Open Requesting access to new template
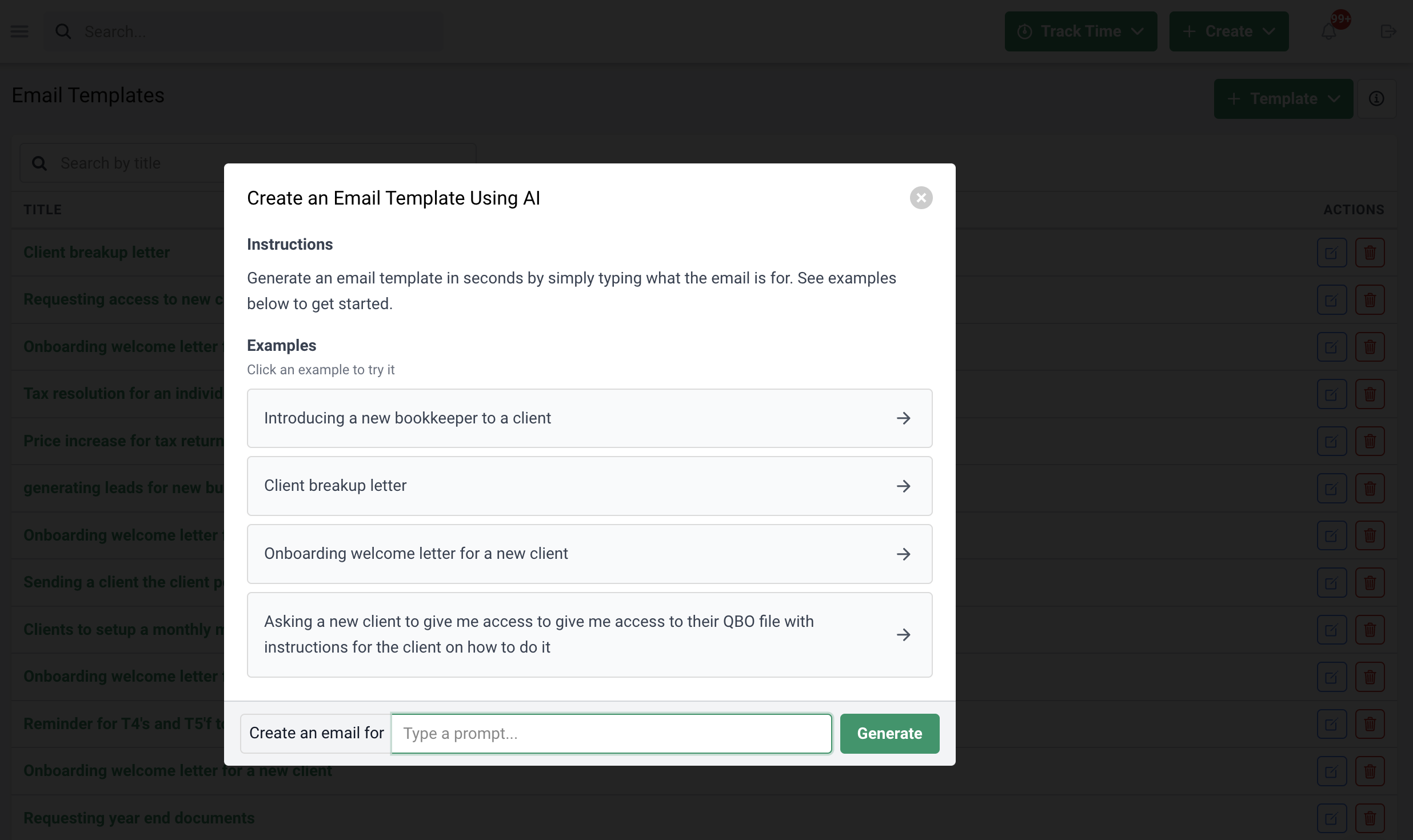 click(x=123, y=299)
